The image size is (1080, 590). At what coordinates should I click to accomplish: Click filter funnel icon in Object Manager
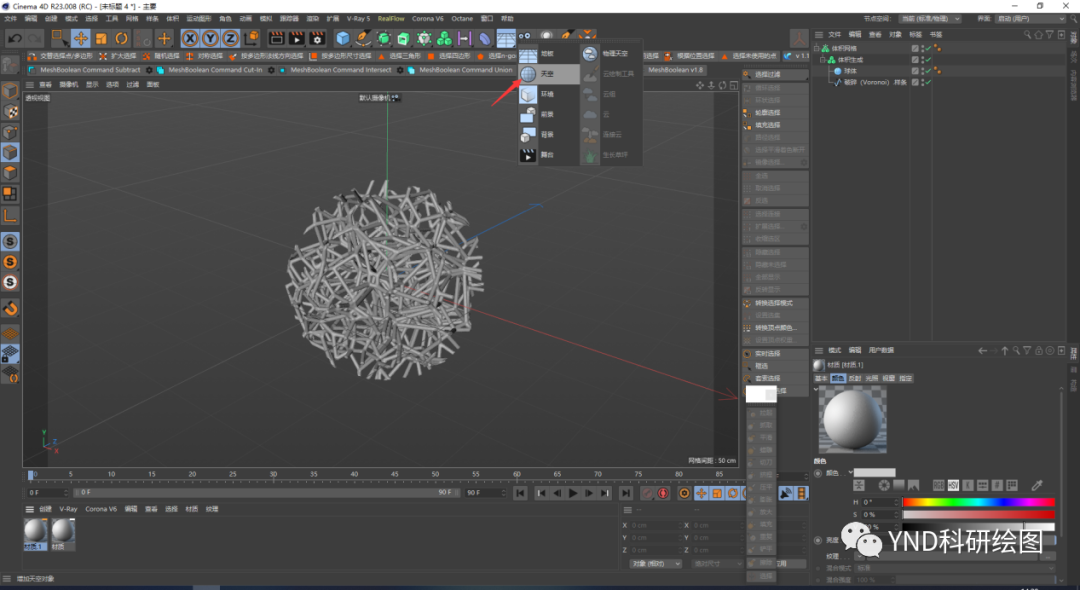pos(1050,34)
